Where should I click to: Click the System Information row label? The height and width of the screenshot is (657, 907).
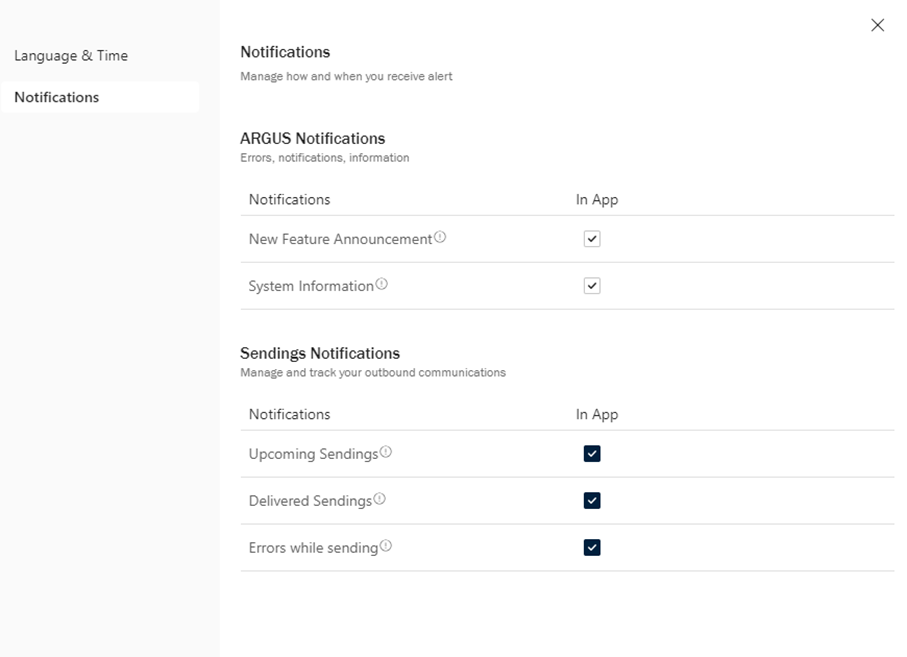(311, 287)
